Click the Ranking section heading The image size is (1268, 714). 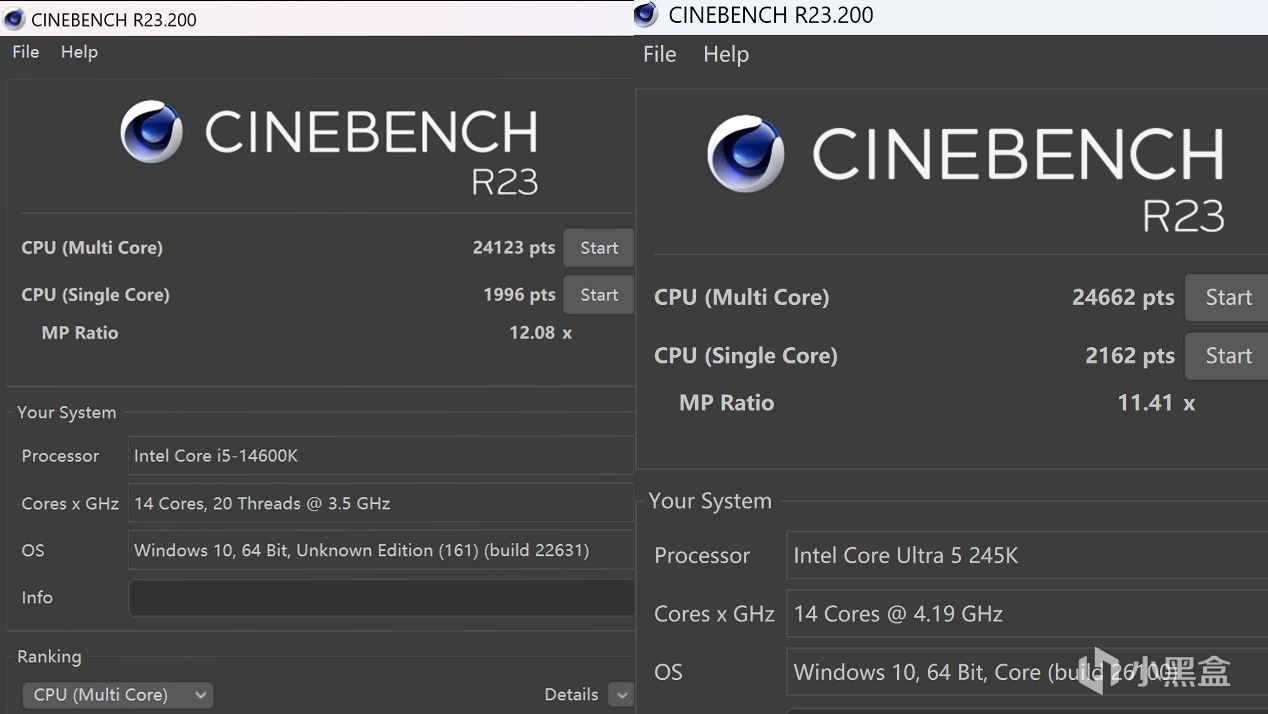click(49, 657)
